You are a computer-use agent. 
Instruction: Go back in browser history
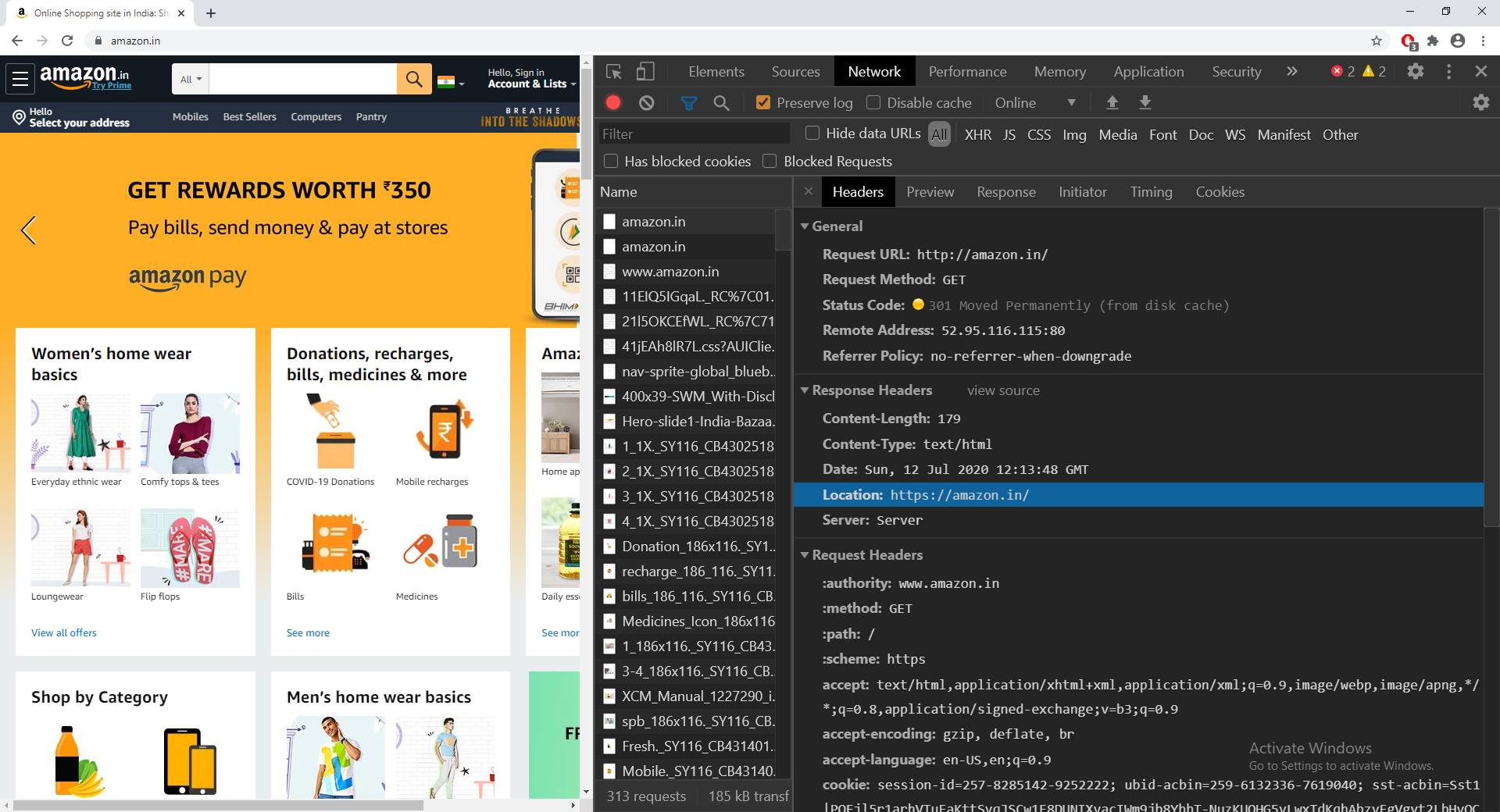pos(17,41)
